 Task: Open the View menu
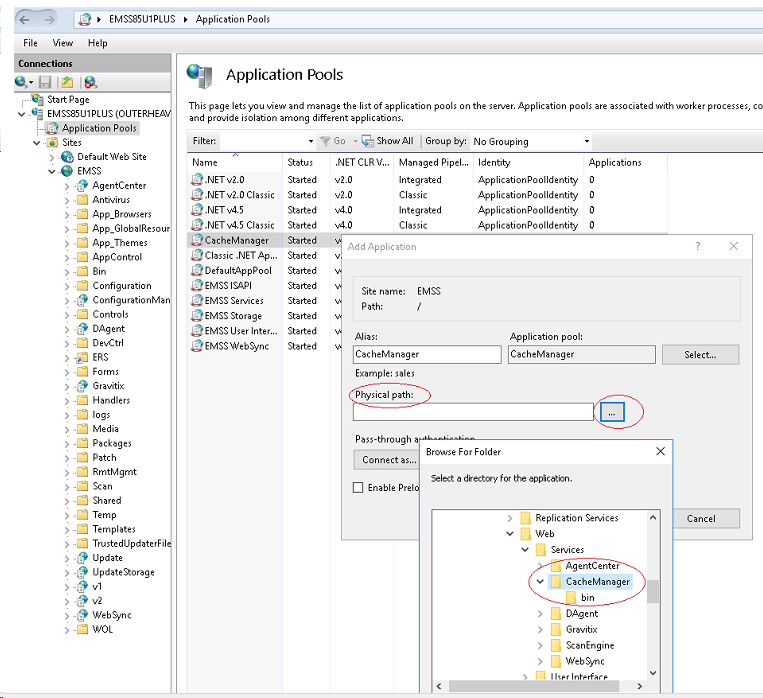tap(62, 43)
